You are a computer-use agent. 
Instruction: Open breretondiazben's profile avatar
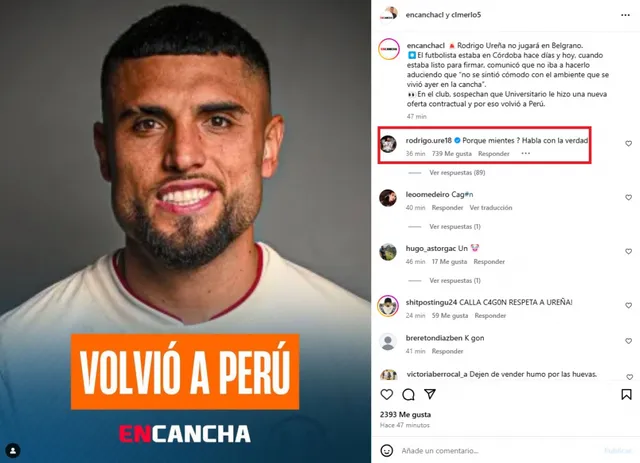tap(388, 342)
